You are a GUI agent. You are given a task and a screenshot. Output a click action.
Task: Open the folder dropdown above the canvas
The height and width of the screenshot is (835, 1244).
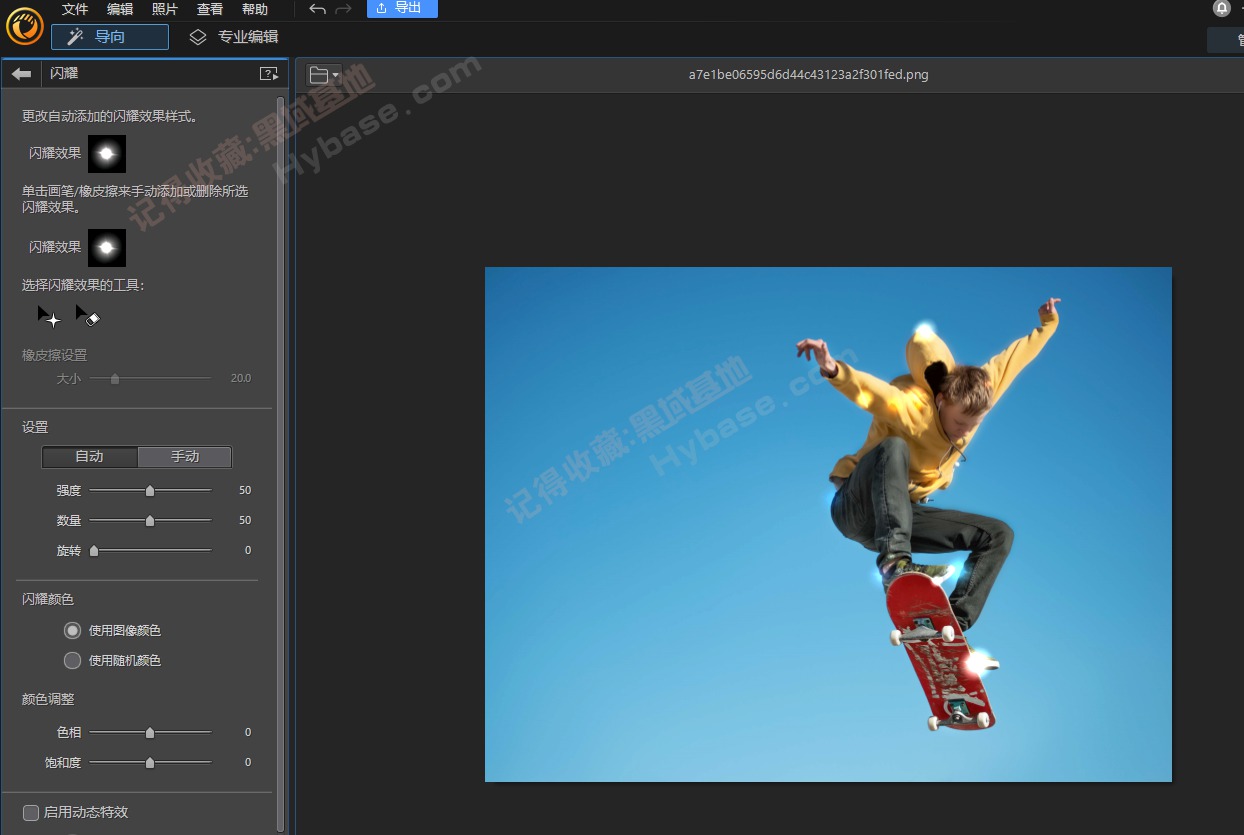pos(320,73)
